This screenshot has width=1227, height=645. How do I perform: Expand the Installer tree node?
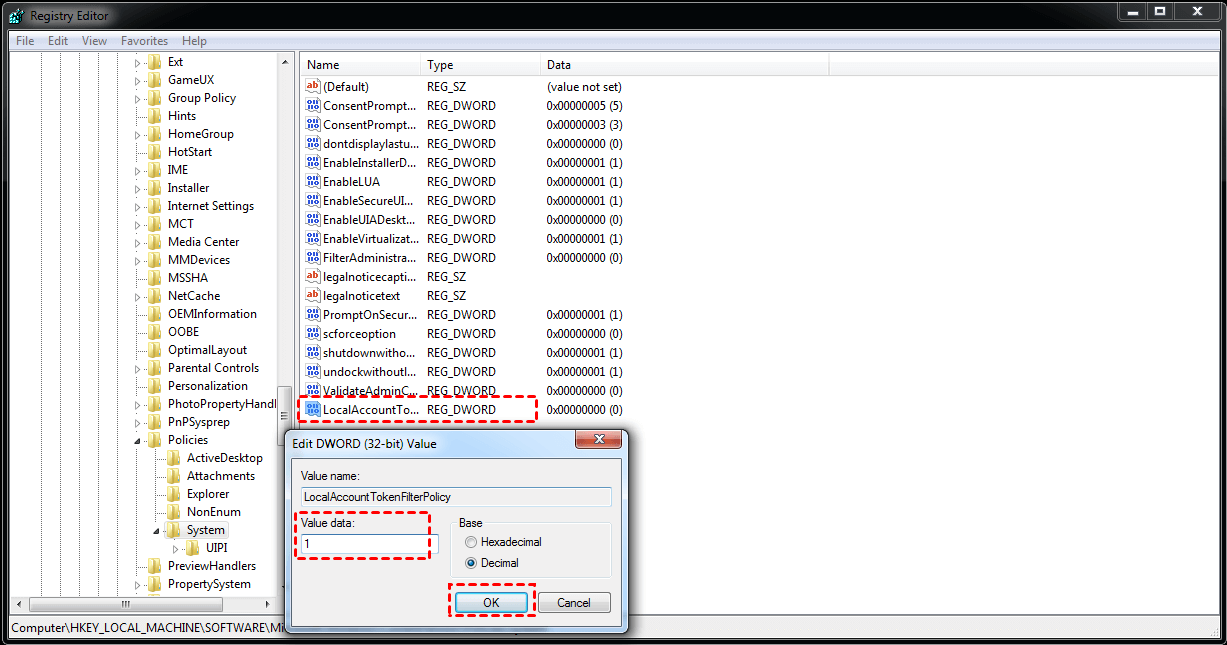tap(138, 188)
